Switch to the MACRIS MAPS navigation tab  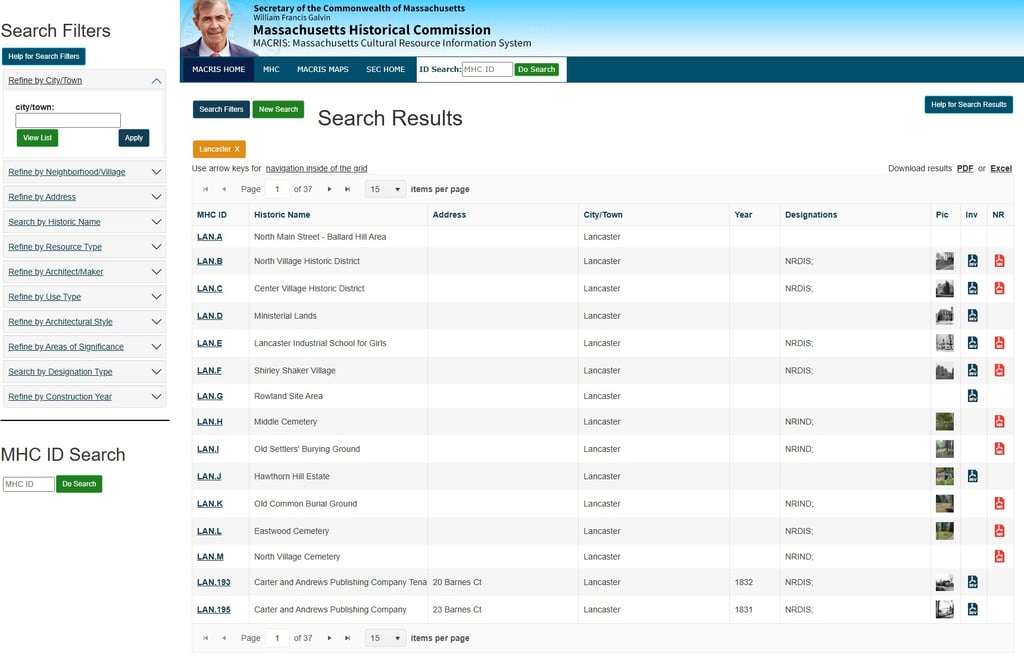click(321, 69)
